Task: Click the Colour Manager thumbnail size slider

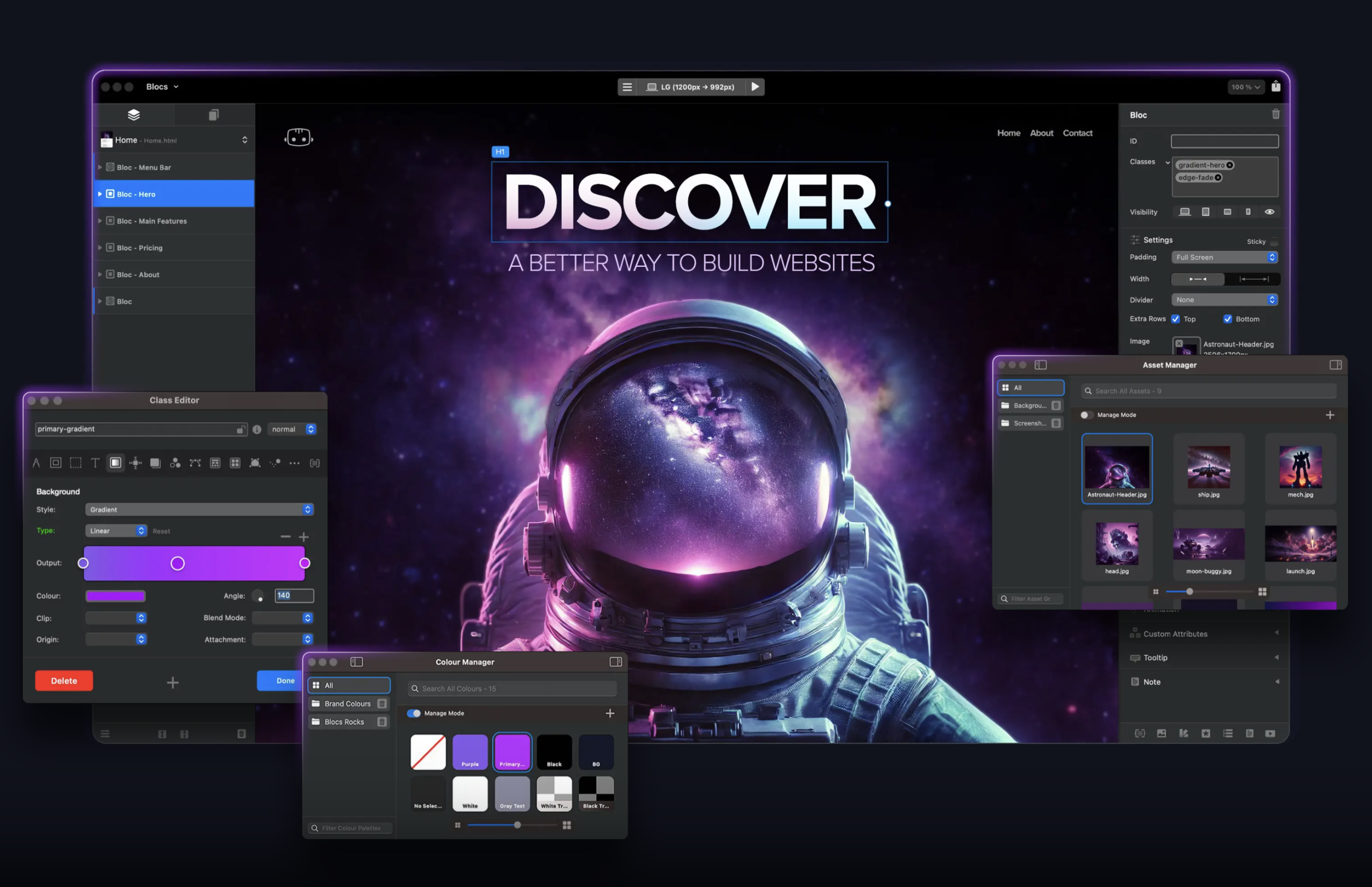Action: click(x=512, y=825)
